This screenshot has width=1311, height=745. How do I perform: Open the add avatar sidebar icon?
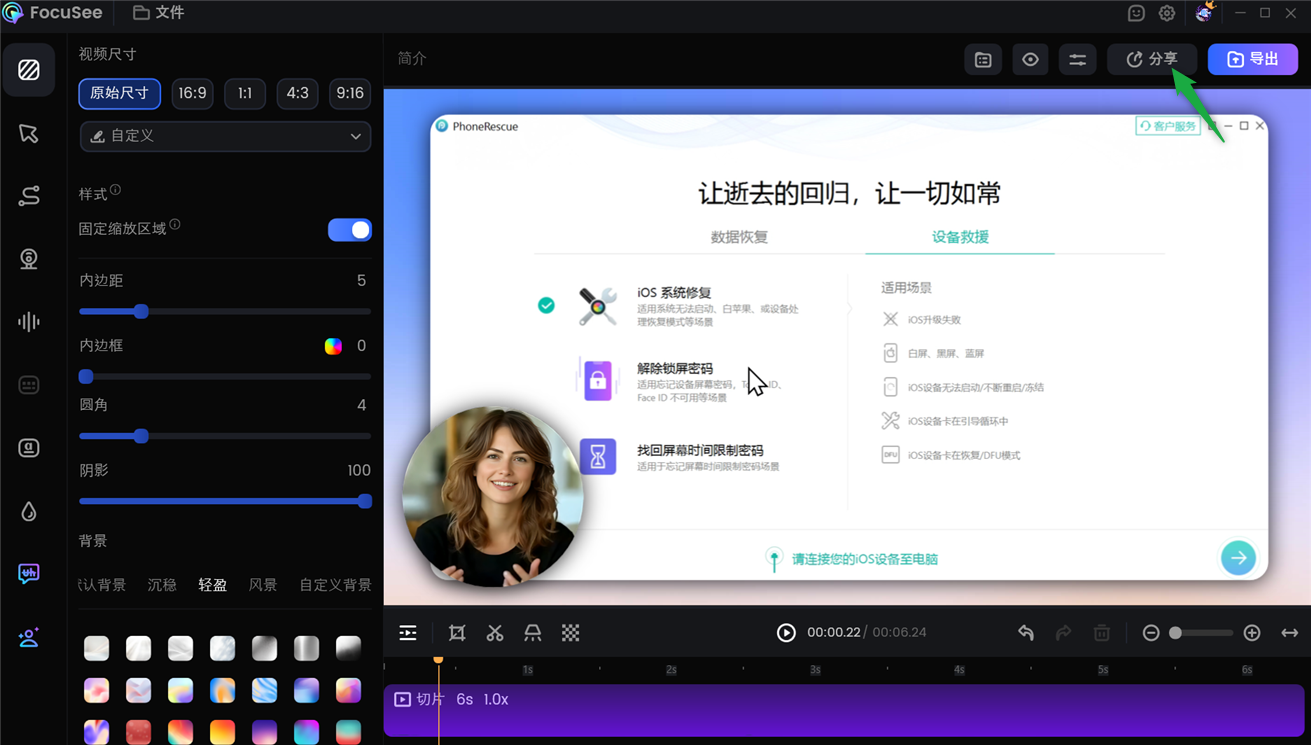click(29, 637)
